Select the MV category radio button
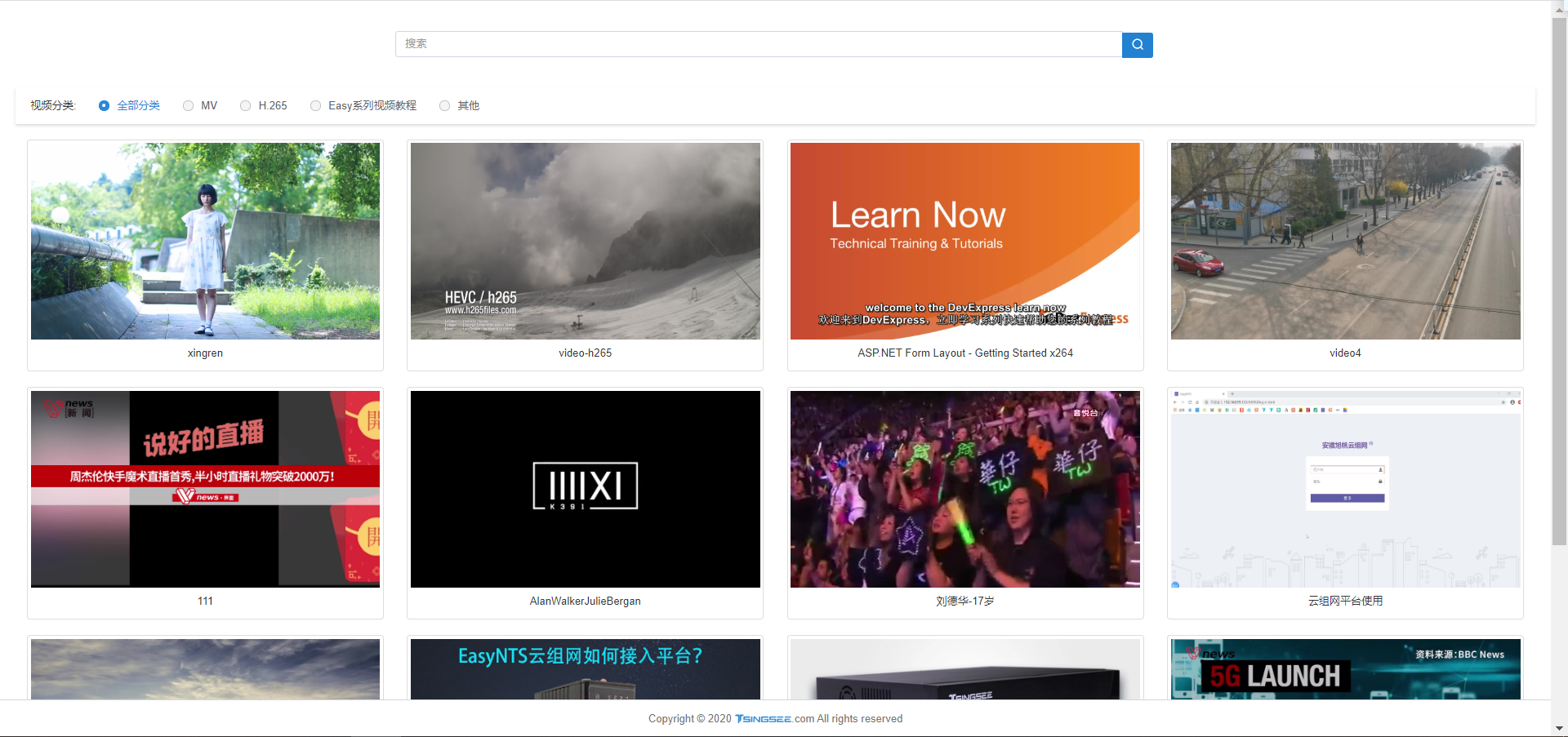This screenshot has width=1568, height=737. tap(188, 105)
